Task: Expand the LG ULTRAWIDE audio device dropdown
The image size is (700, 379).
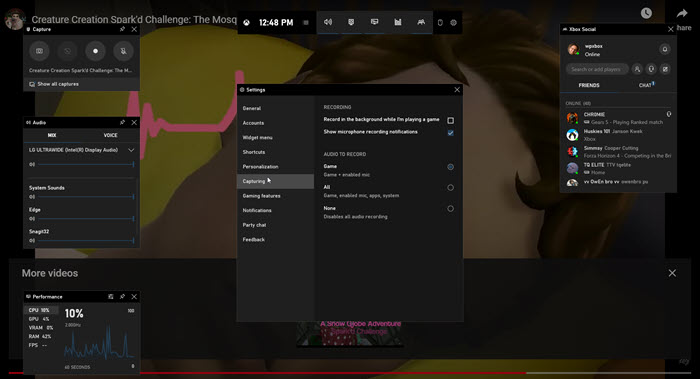Action: 131,150
